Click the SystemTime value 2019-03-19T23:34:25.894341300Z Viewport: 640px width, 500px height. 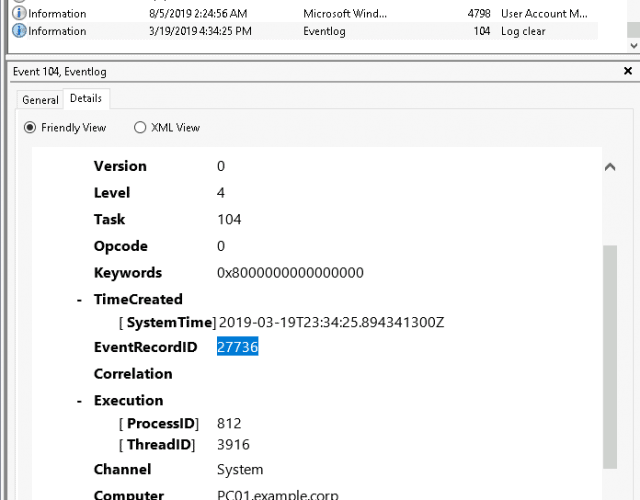pos(331,322)
